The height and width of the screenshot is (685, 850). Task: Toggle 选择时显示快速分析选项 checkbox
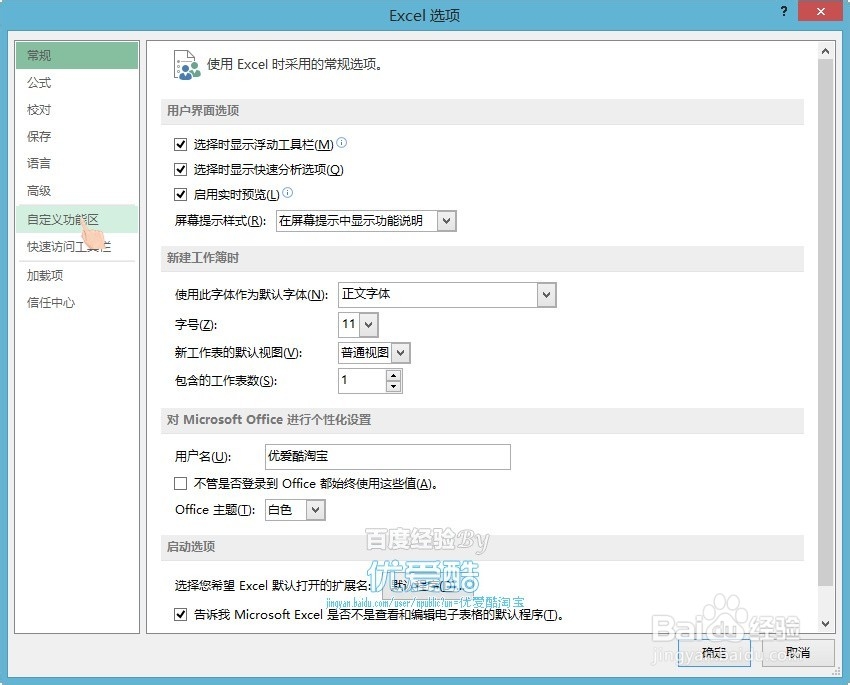[x=181, y=170]
